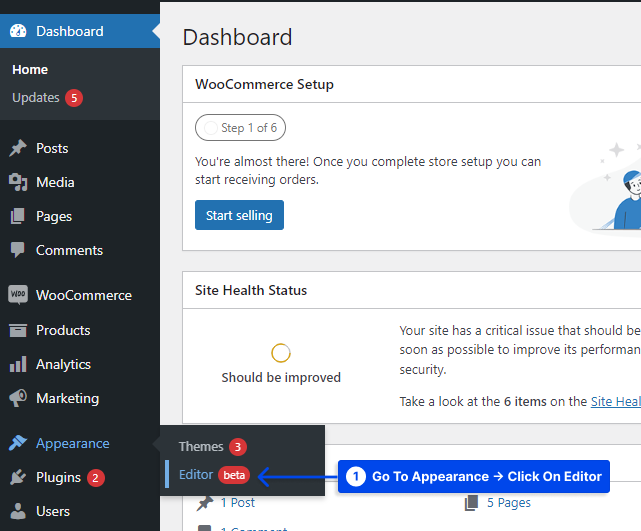
Task: Click the Dashboard gauge icon
Action: click(x=18, y=31)
